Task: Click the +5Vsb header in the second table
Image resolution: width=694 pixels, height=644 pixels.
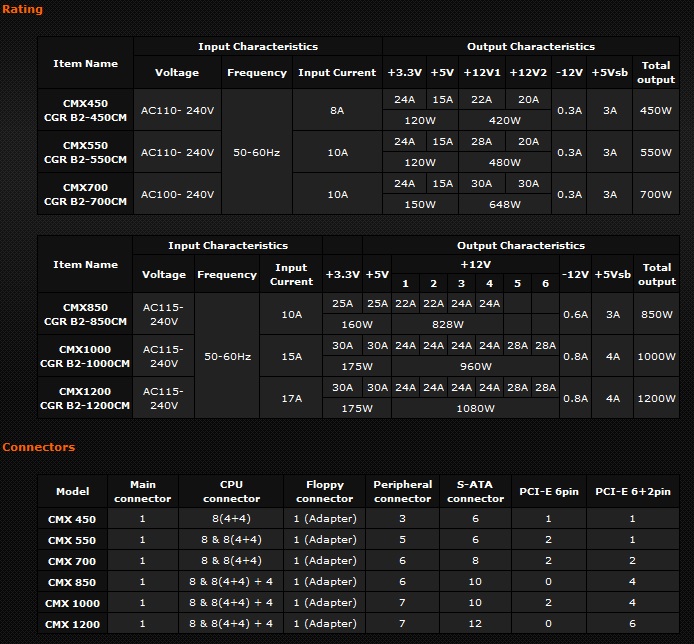Action: (x=613, y=274)
